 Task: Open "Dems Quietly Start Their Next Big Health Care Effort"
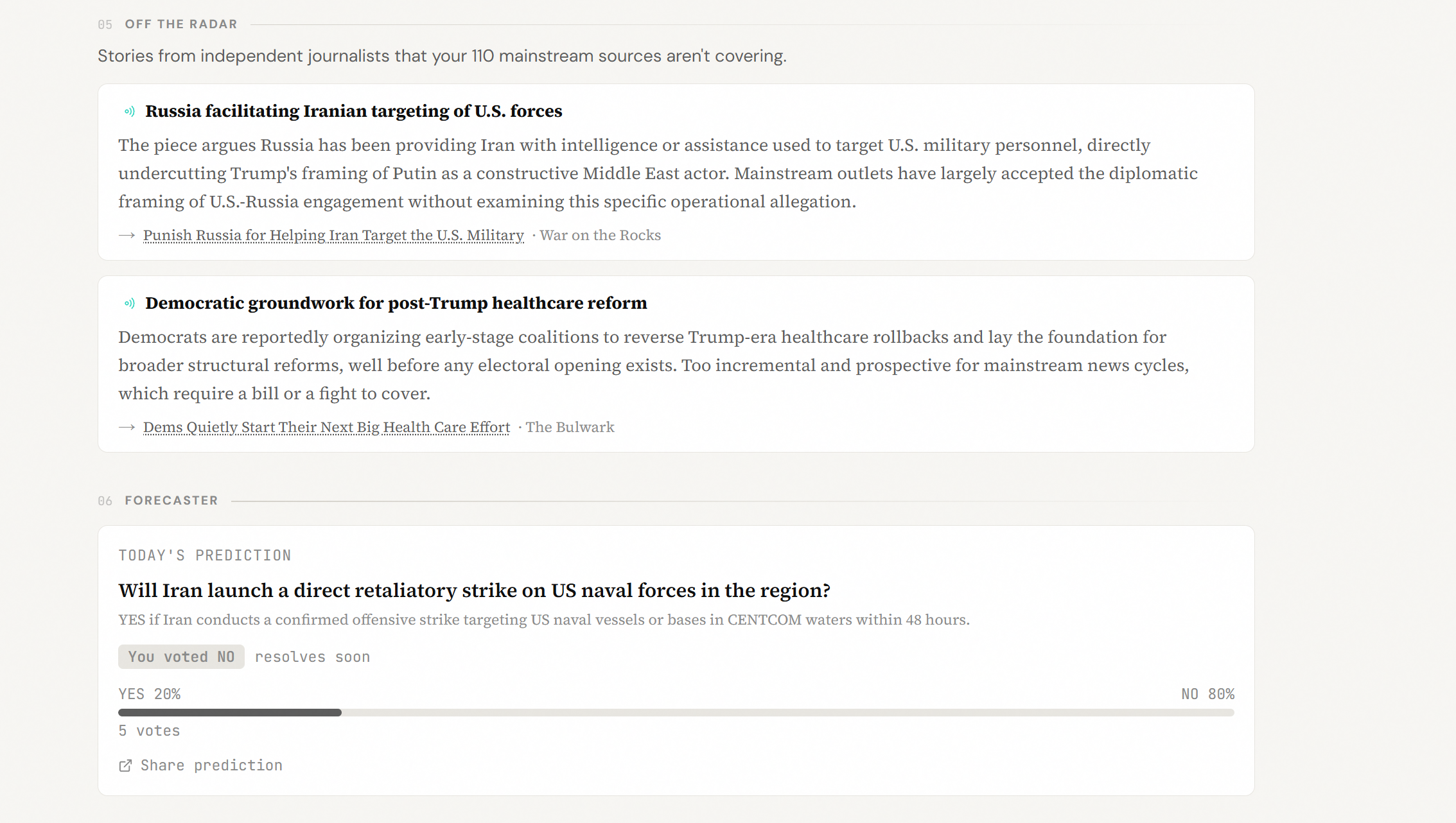click(326, 428)
